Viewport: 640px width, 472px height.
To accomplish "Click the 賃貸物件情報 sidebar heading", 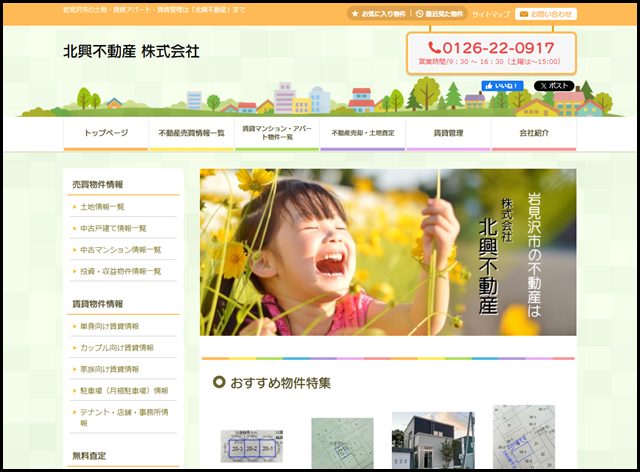I will coord(98,304).
